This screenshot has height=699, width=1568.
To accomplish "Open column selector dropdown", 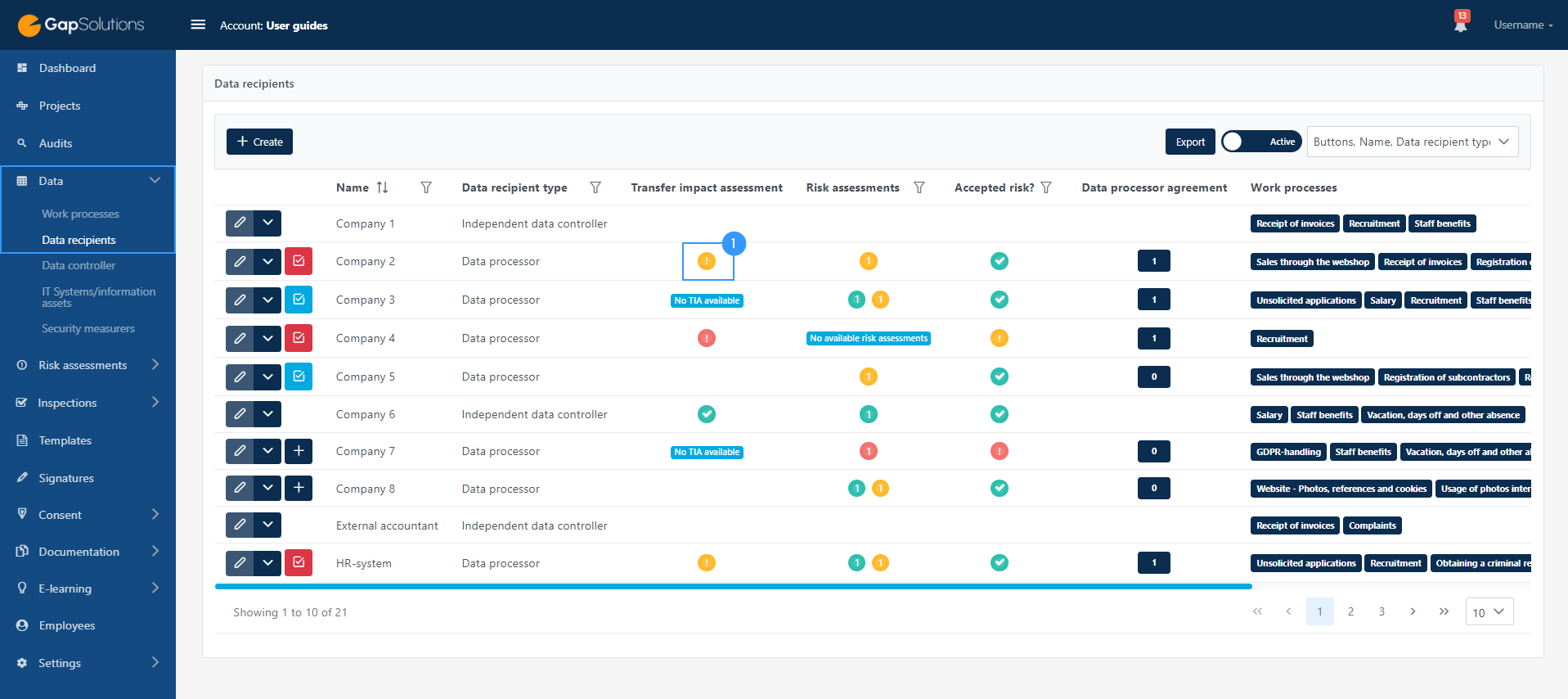I will [1413, 142].
